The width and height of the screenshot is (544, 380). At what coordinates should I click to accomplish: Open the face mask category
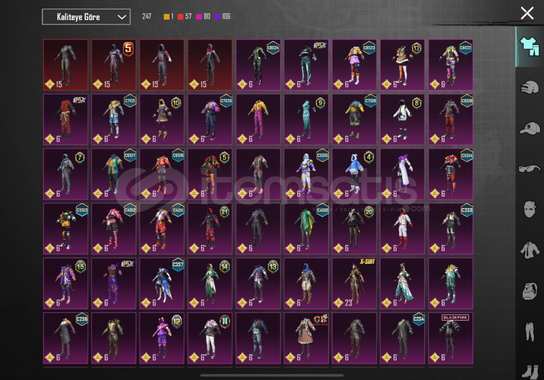pos(530,209)
